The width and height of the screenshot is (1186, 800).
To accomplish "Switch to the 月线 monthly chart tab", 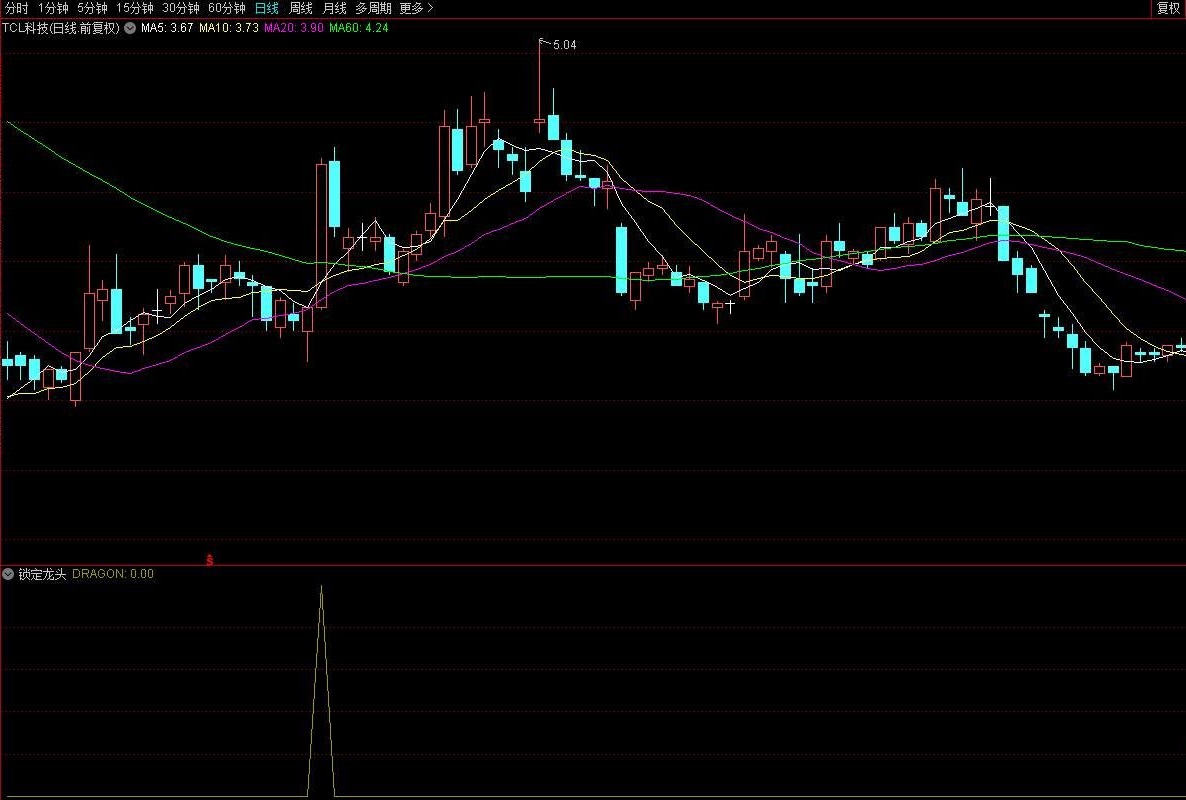I will 334,8.
